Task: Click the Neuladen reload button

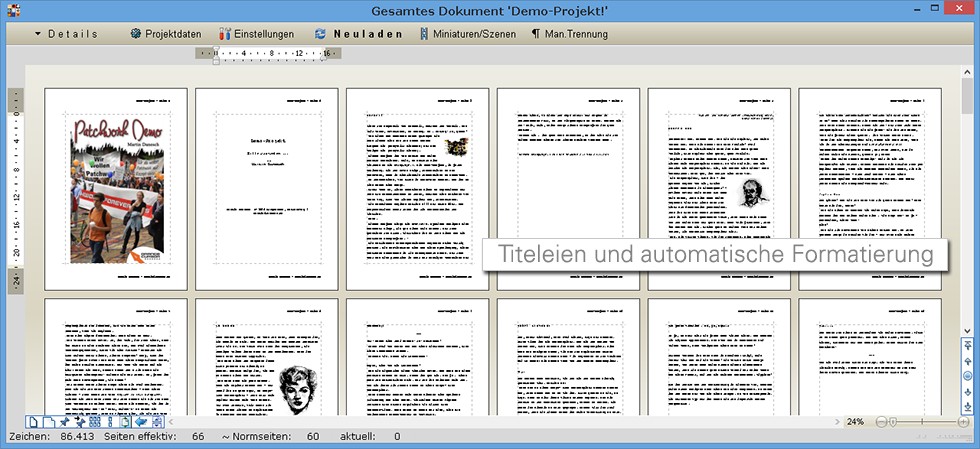Action: click(x=358, y=34)
